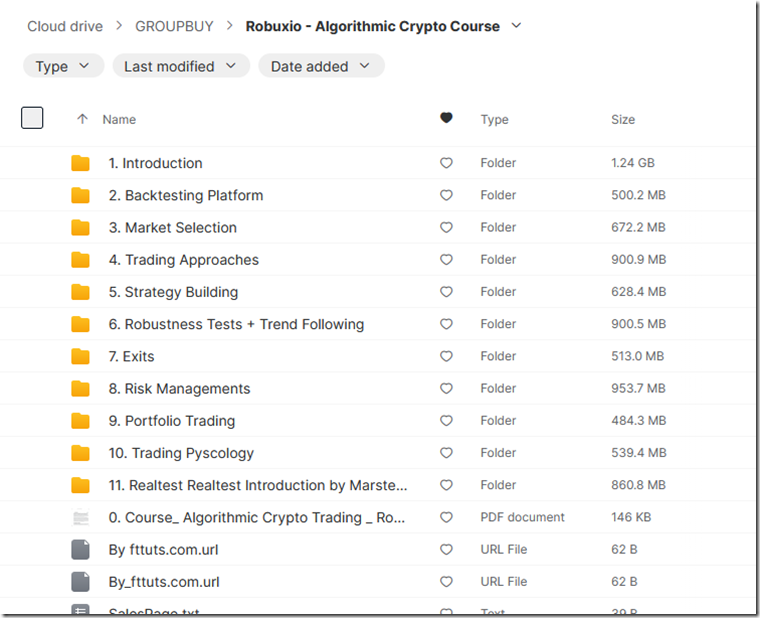The height and width of the screenshot is (618, 760).
Task: Click folder icon next to 5. Strategy Building
Action: click(80, 292)
